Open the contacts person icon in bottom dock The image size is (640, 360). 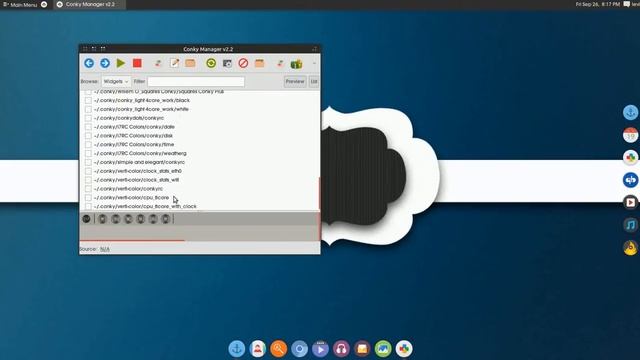coord(258,349)
